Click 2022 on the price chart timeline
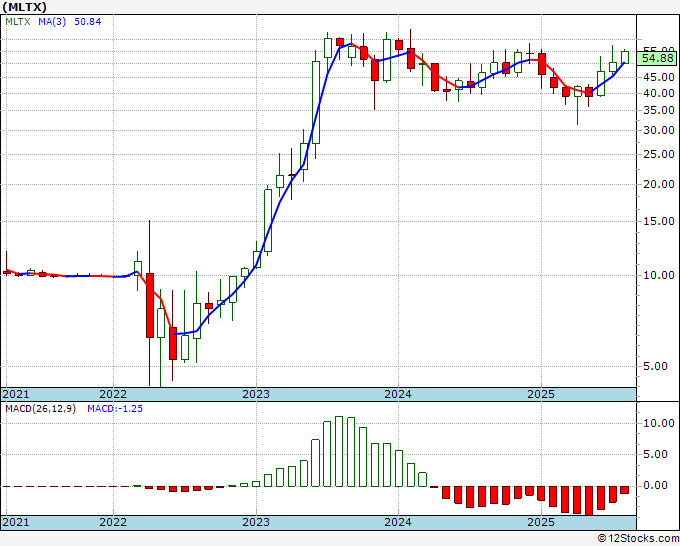 113,394
